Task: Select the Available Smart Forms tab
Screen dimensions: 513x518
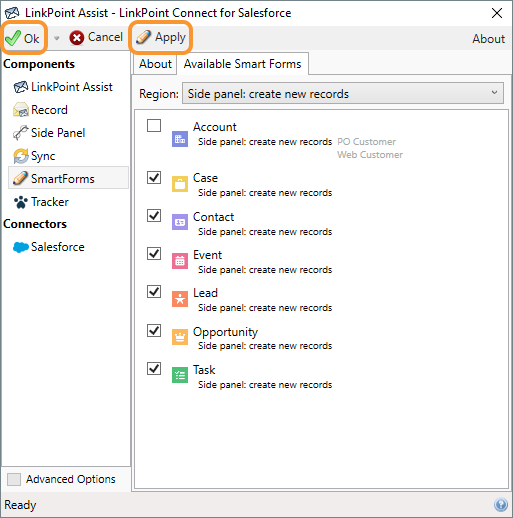Action: tap(242, 64)
